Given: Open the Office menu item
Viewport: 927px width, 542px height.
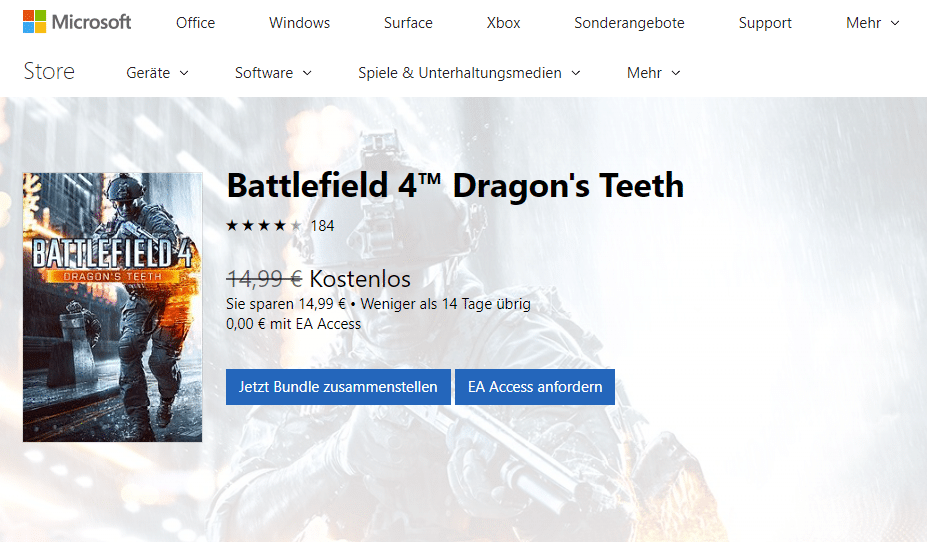Looking at the screenshot, I should (x=195, y=23).
